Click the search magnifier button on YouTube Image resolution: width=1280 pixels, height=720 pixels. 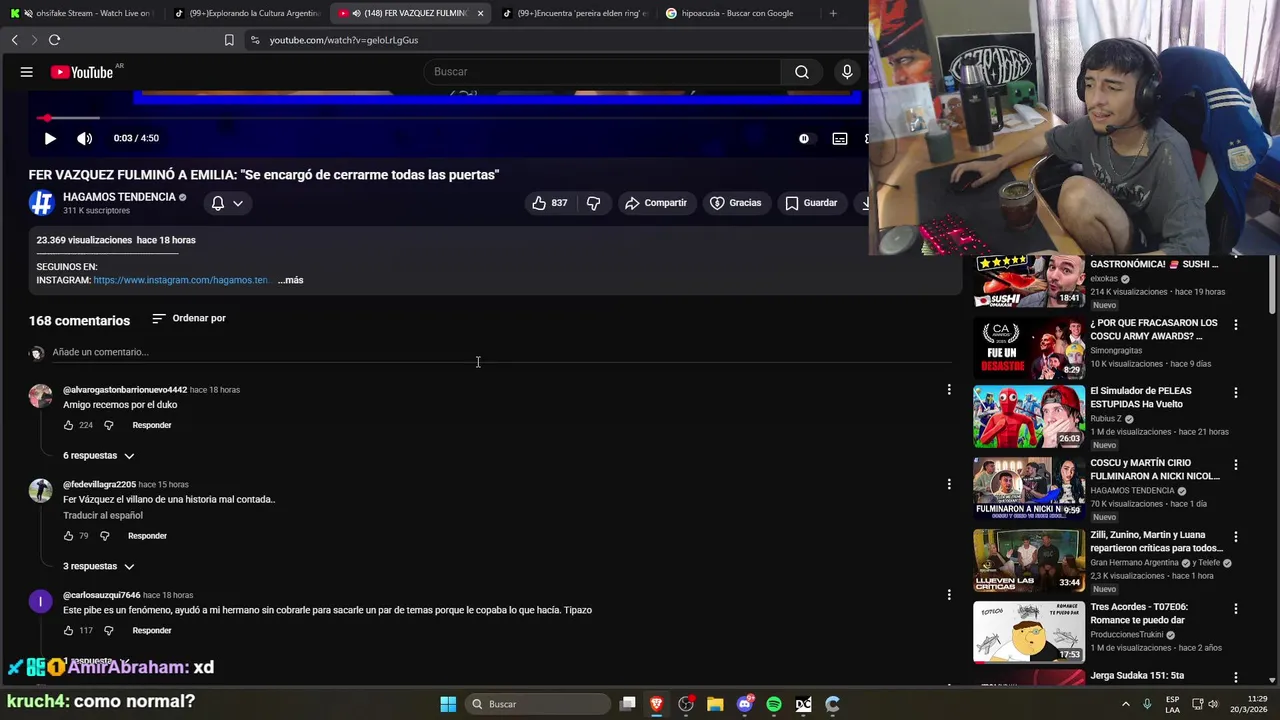(802, 72)
